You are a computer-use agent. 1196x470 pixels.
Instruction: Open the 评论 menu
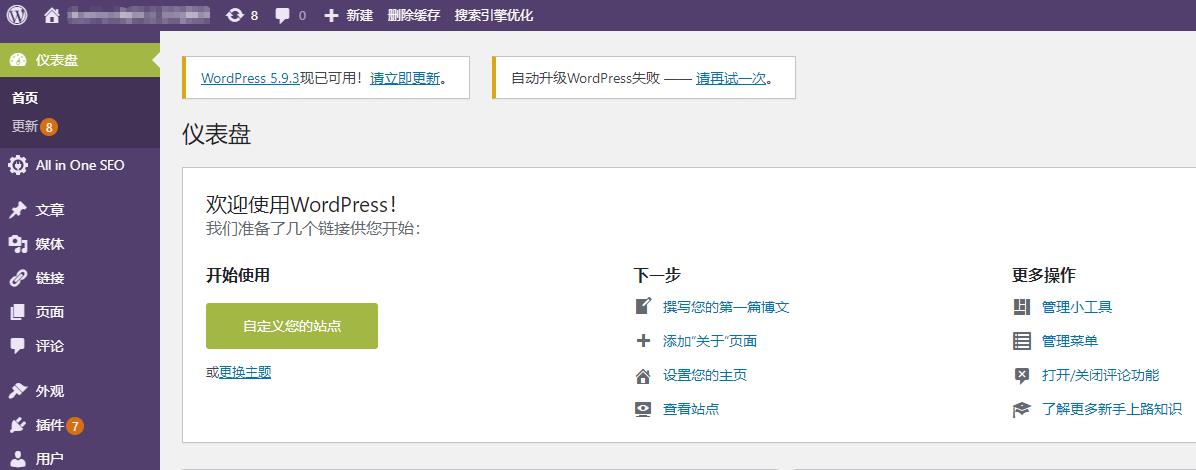coord(80,346)
